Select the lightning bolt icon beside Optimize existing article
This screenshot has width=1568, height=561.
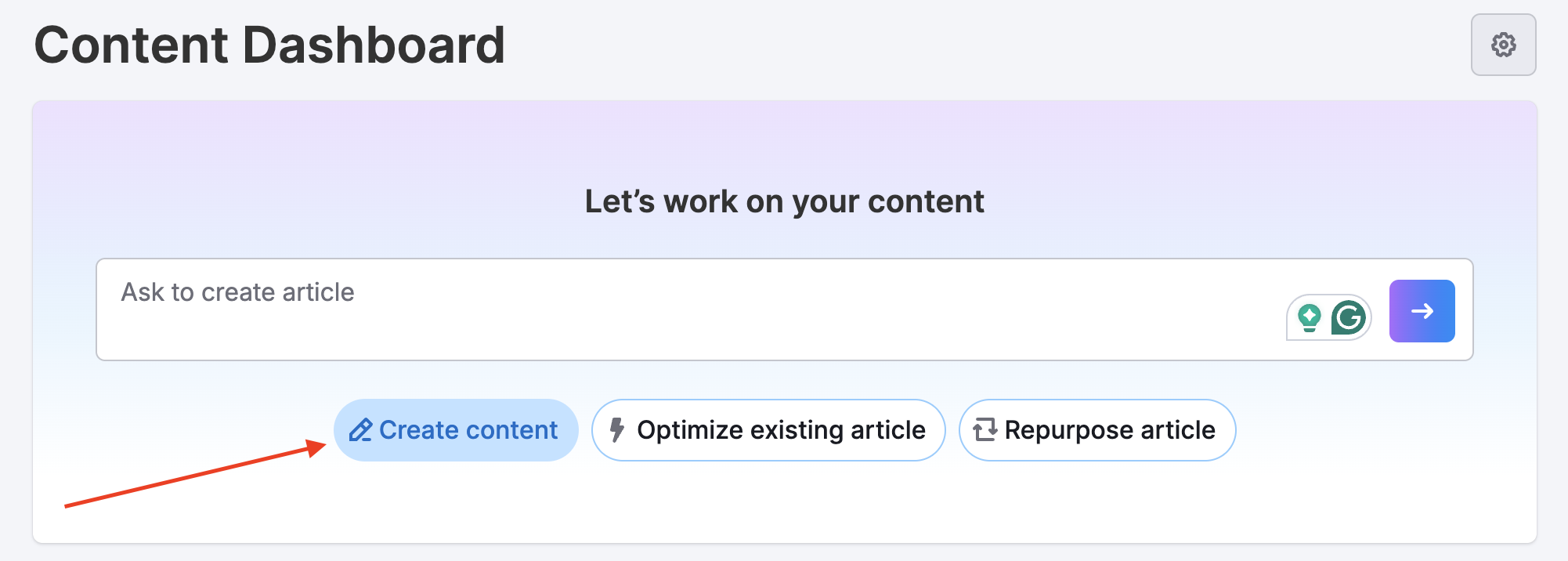616,429
